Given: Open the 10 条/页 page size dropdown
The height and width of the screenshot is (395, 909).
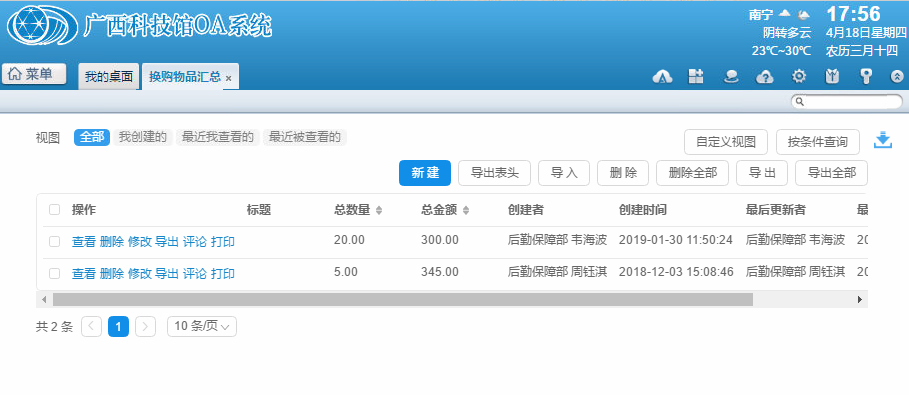Looking at the screenshot, I should pos(202,327).
